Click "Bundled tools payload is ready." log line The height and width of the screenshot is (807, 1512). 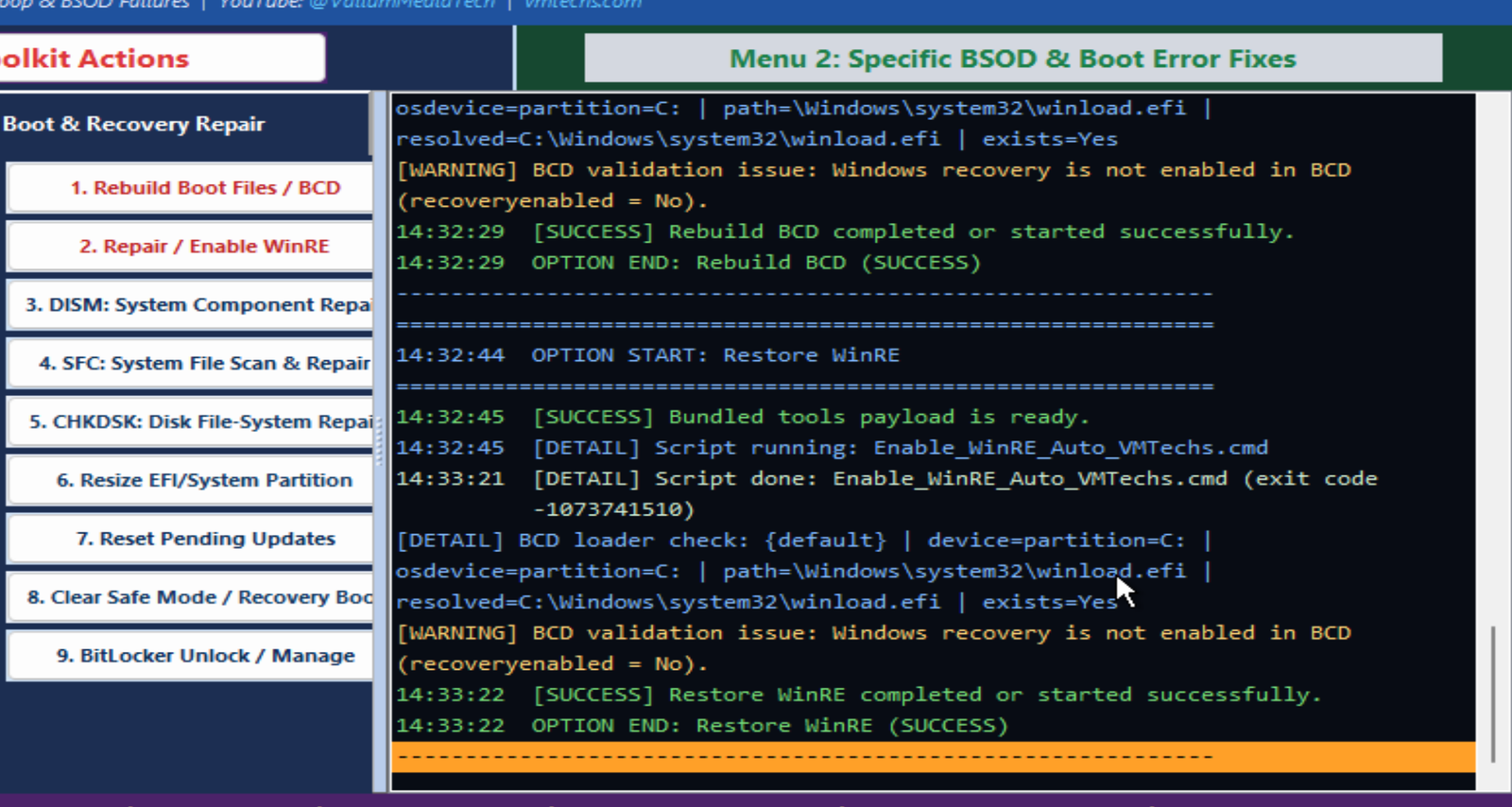coord(743,417)
